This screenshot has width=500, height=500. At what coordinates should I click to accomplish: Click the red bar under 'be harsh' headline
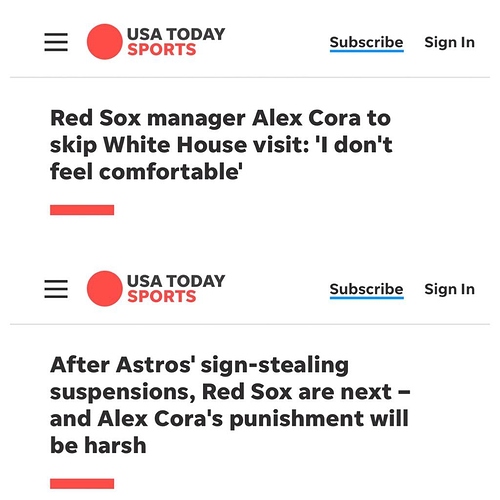click(x=82, y=483)
